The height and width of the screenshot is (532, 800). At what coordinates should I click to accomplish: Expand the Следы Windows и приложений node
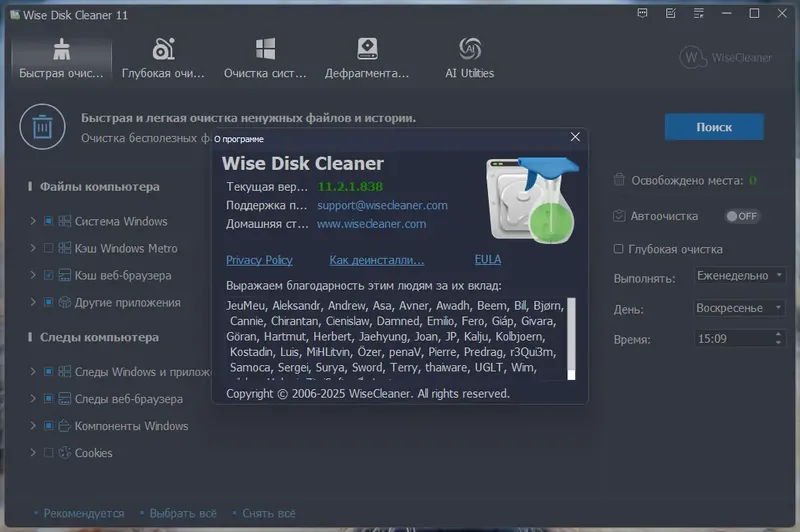pyautogui.click(x=33, y=371)
